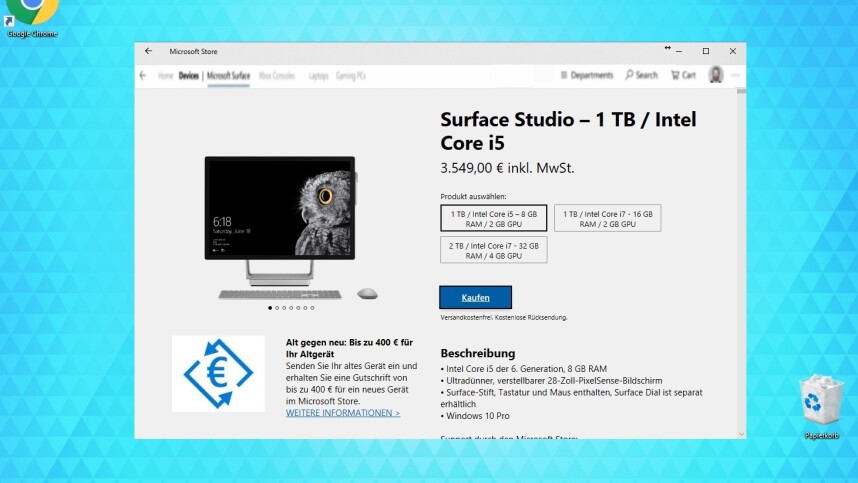Go back using navigation bar arrow
858x483 pixels.
(143, 75)
